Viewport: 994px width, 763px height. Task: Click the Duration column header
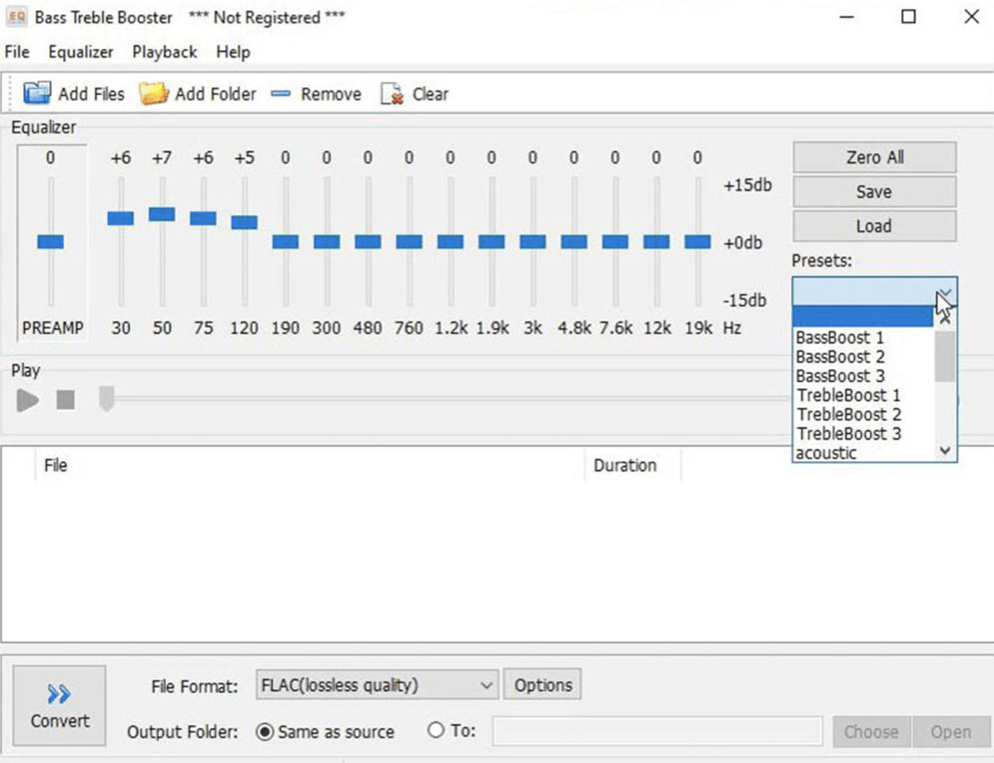[633, 466]
